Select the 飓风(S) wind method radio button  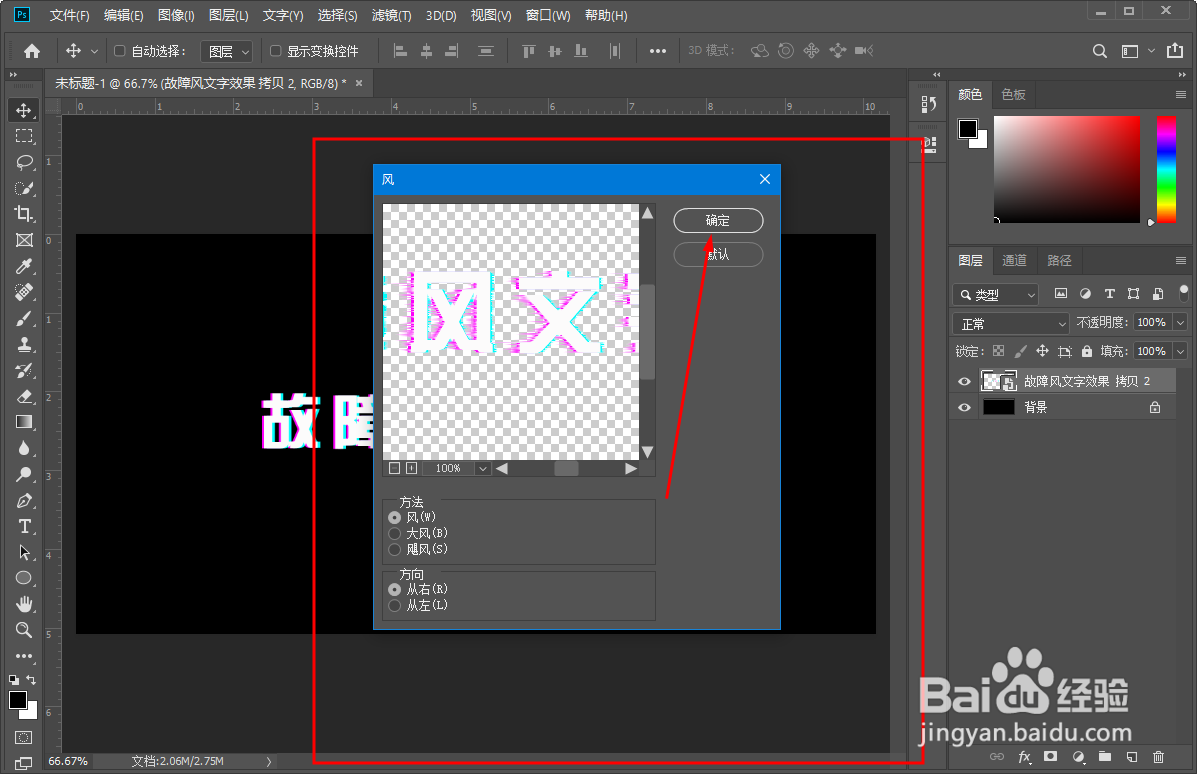click(395, 548)
